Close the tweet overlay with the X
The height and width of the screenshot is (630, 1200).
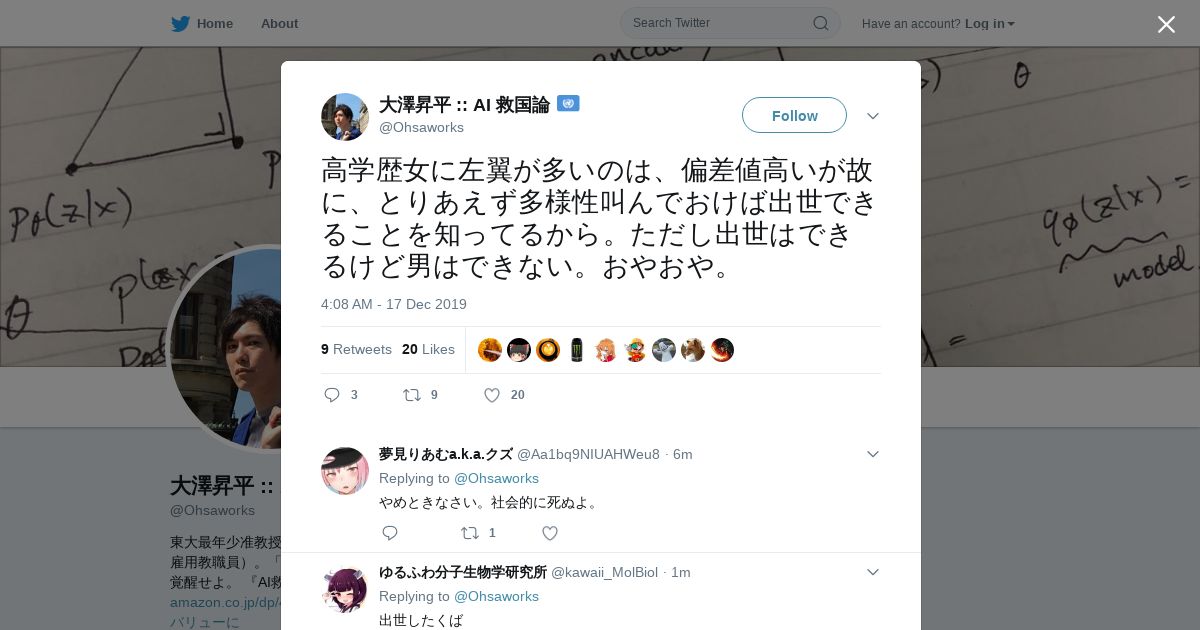point(1166,24)
